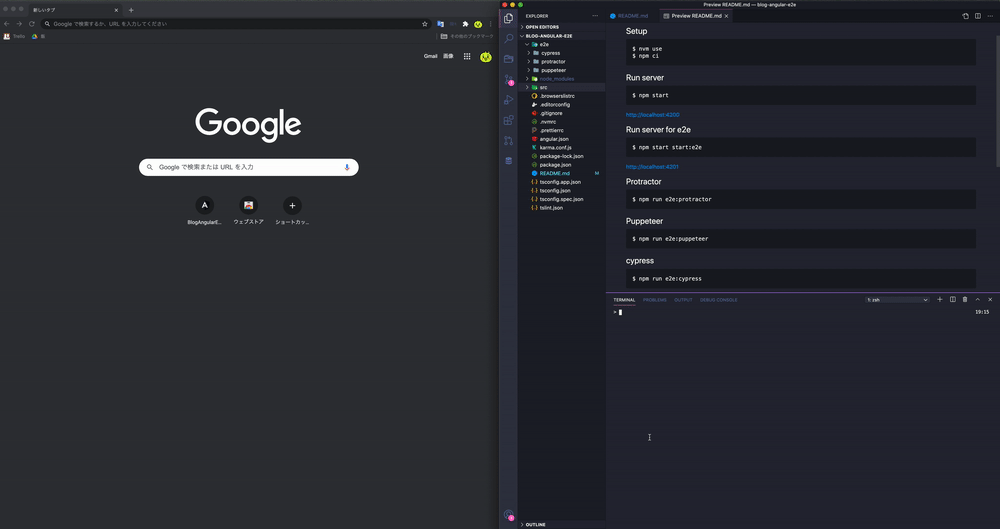Viewport: 1000px width, 529px height.
Task: Open the Chrome extensions puzzle icon
Action: click(465, 24)
